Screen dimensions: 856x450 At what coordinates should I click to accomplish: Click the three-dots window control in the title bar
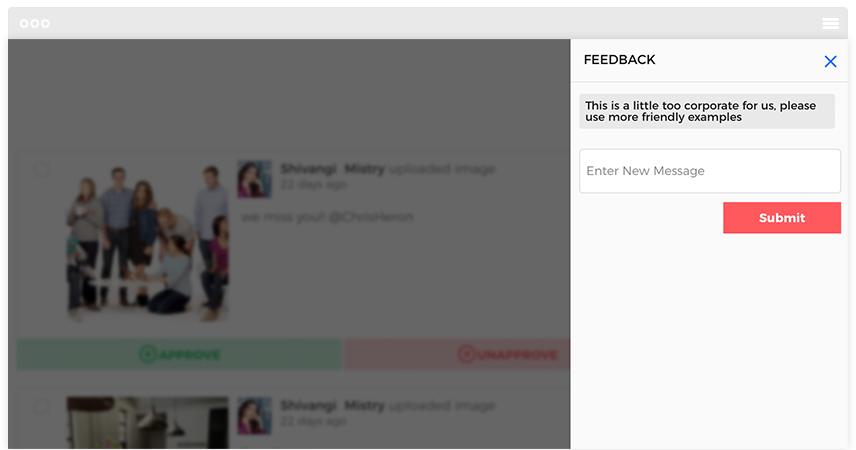[35, 23]
